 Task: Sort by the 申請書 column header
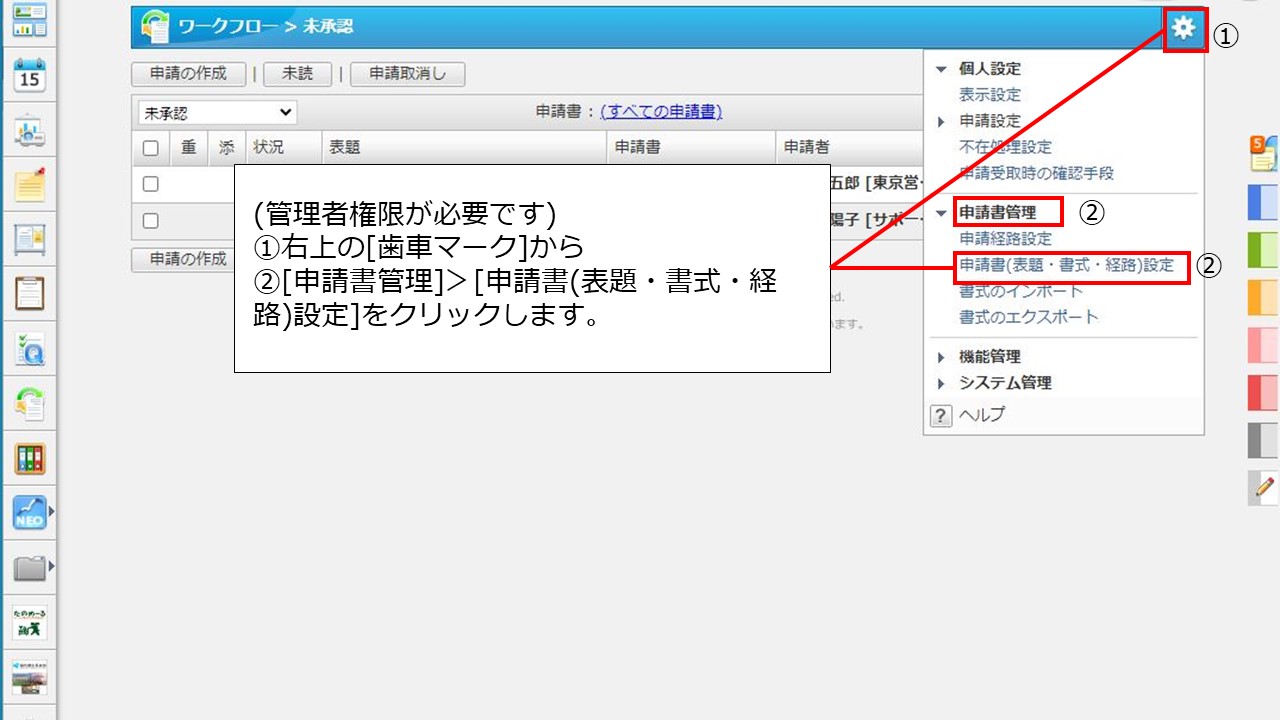638,147
